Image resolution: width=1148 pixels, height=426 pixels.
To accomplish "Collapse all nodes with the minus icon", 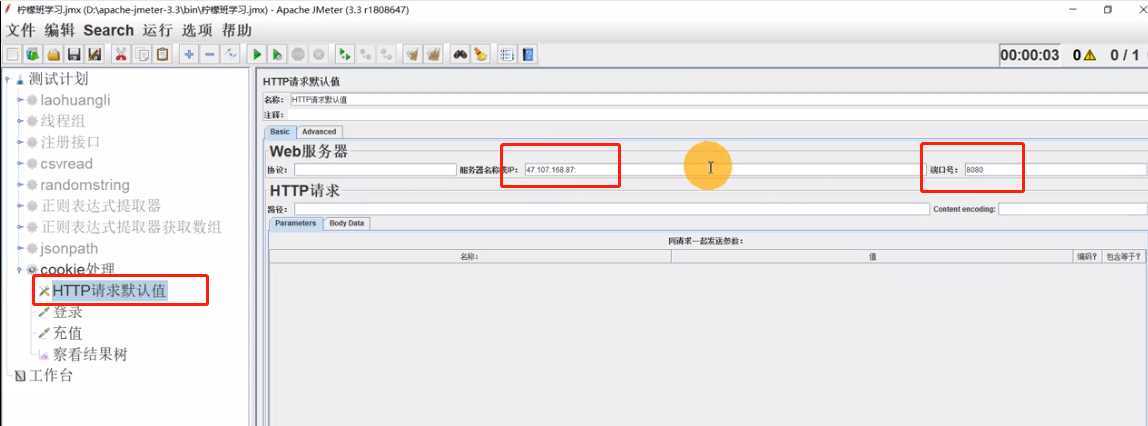I will point(209,54).
